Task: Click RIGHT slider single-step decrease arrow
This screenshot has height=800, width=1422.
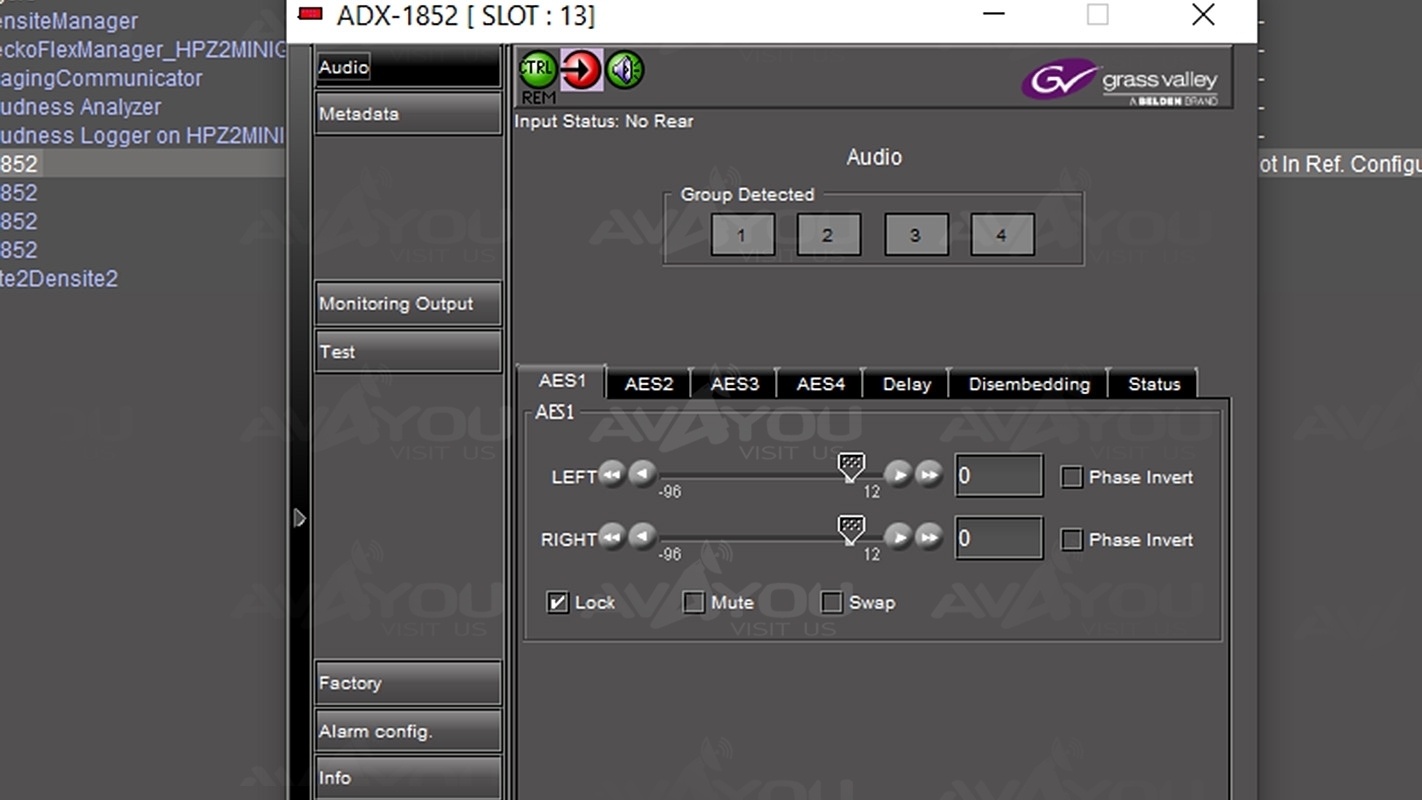Action: 642,538
